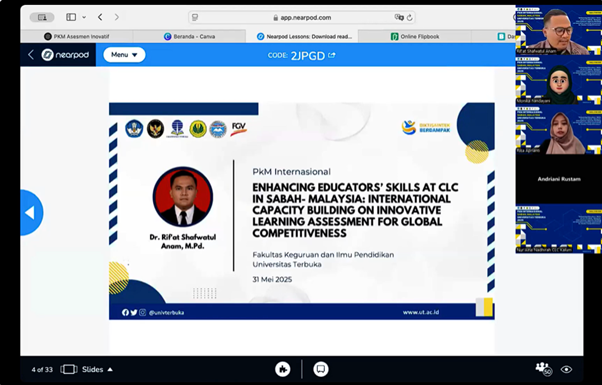Screen dimensions: 602x385
Task: Open the Menu dropdown
Action: [124, 55]
